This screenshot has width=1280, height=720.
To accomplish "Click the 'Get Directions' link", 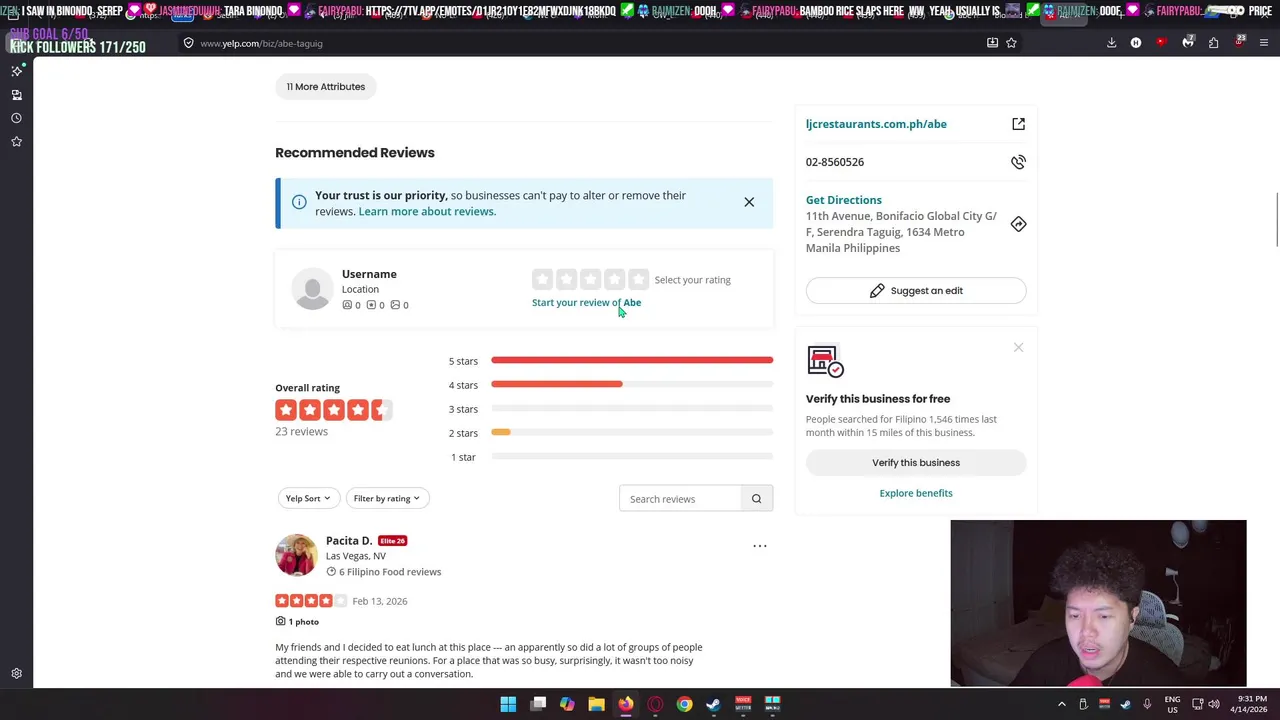I will (844, 200).
